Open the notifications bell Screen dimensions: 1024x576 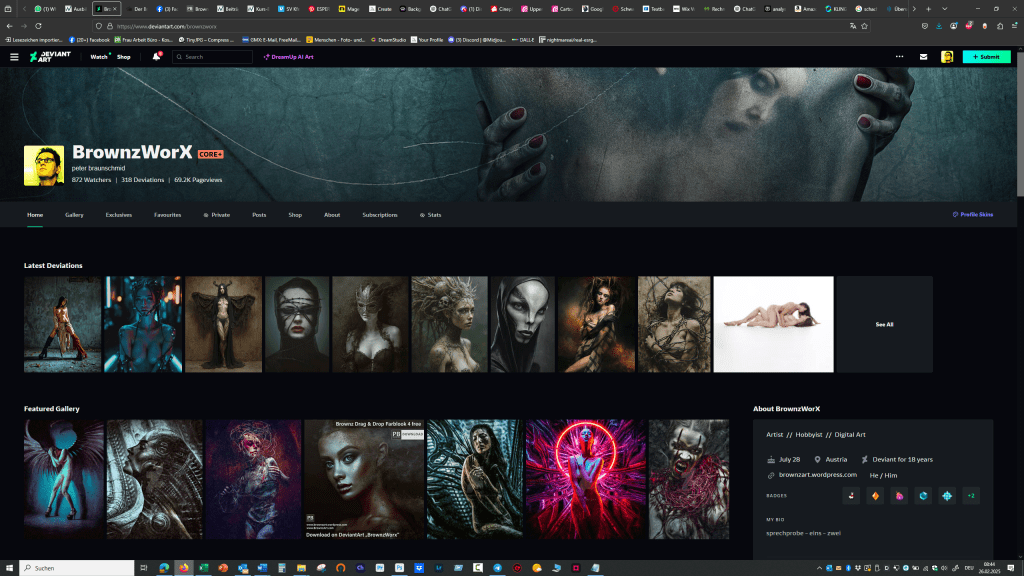[x=156, y=57]
